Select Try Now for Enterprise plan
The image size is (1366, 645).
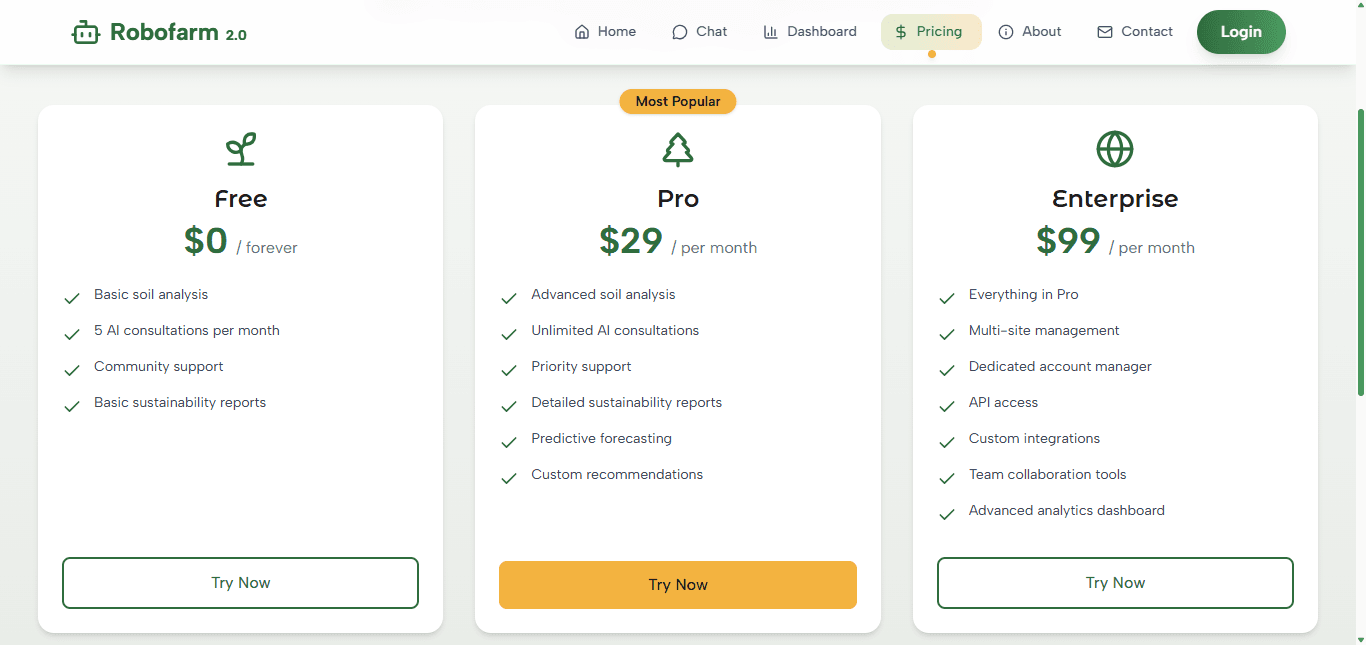(1115, 583)
